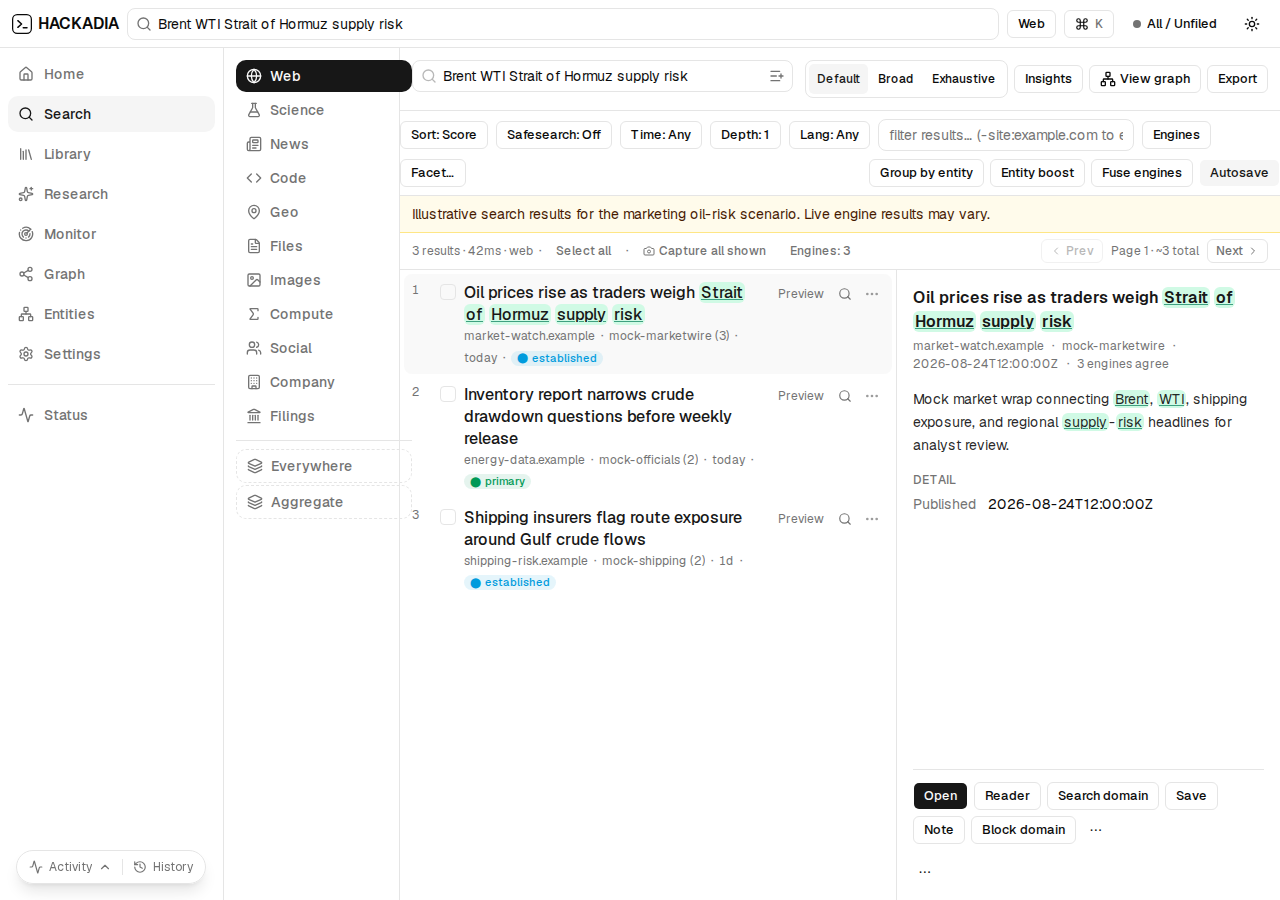Open the Depth: 1 dropdown
The width and height of the screenshot is (1280, 900).
click(x=745, y=135)
